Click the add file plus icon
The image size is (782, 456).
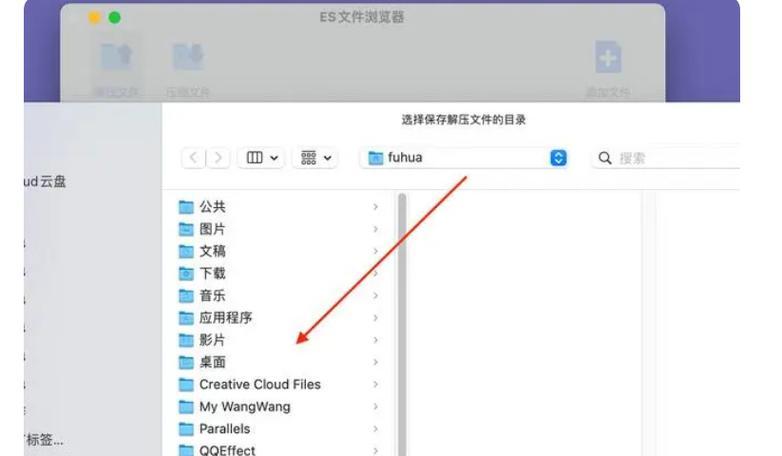point(608,57)
